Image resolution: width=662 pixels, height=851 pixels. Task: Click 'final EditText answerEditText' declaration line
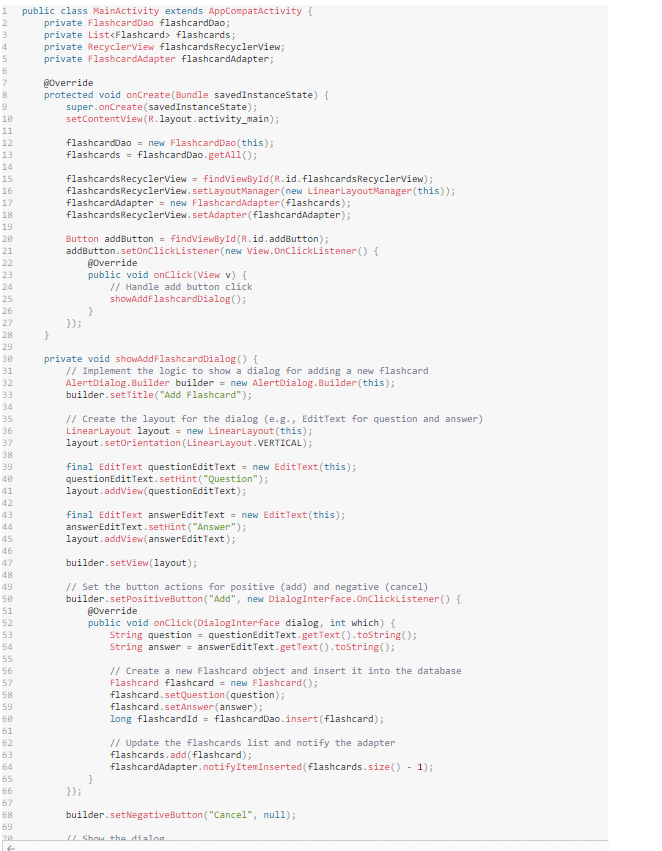coord(206,515)
